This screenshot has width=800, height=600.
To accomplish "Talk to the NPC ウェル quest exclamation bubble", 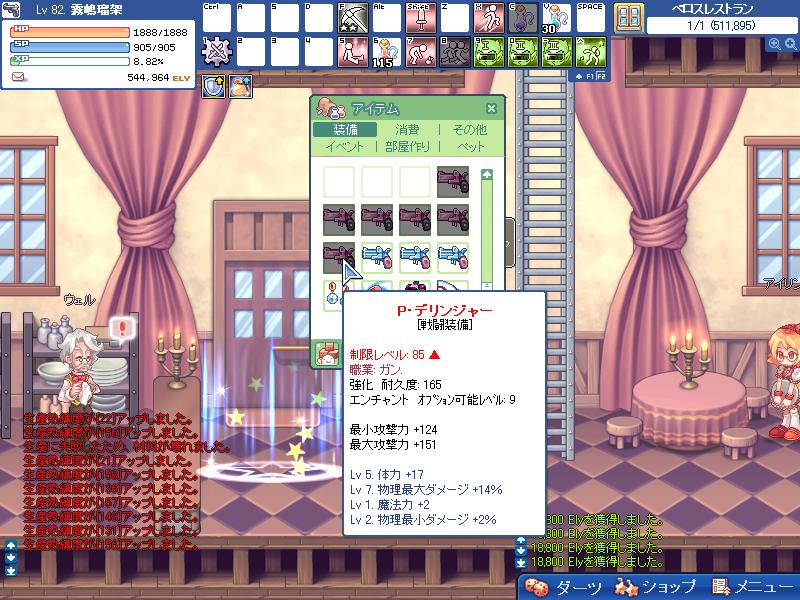I will pyautogui.click(x=121, y=329).
